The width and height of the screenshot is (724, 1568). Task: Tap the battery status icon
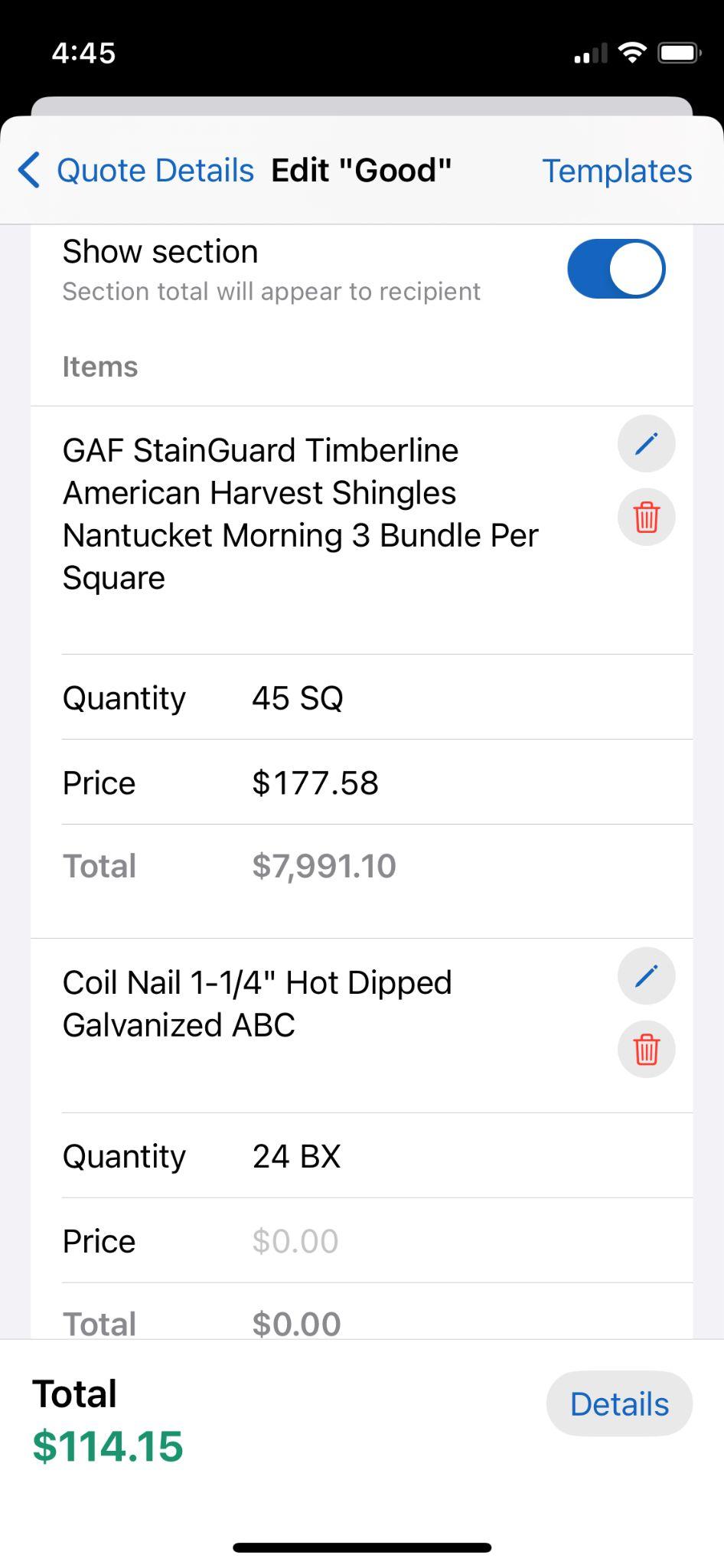pos(679,53)
